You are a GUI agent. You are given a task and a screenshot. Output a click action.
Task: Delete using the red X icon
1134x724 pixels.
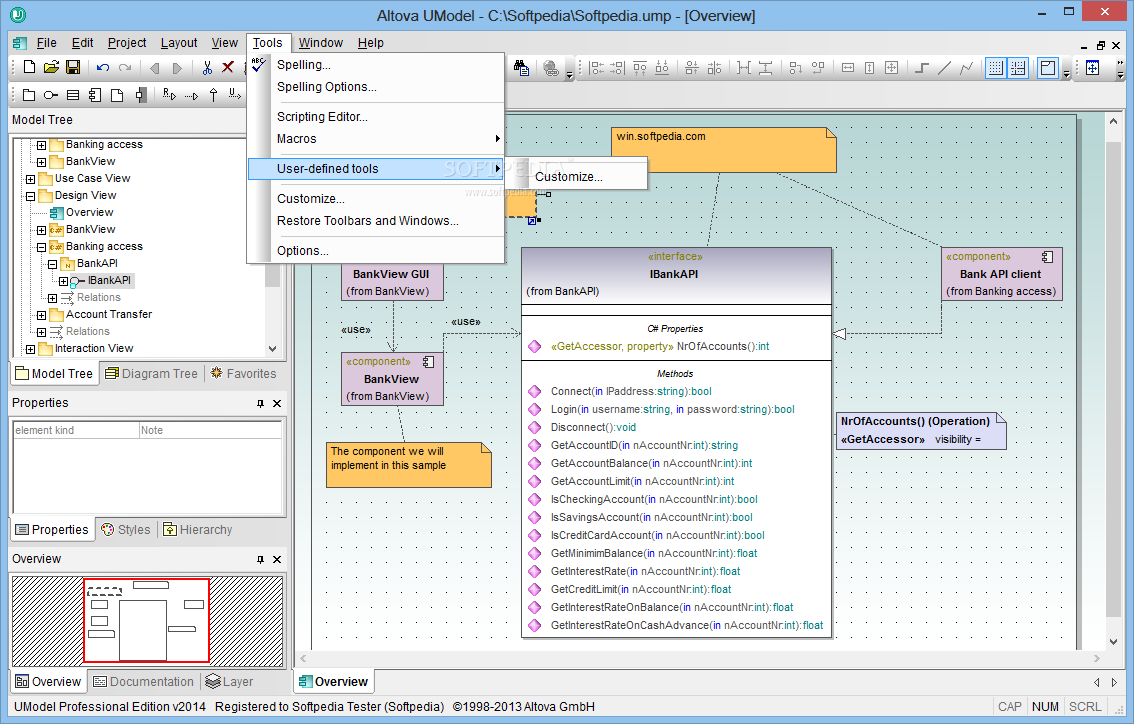(x=227, y=67)
